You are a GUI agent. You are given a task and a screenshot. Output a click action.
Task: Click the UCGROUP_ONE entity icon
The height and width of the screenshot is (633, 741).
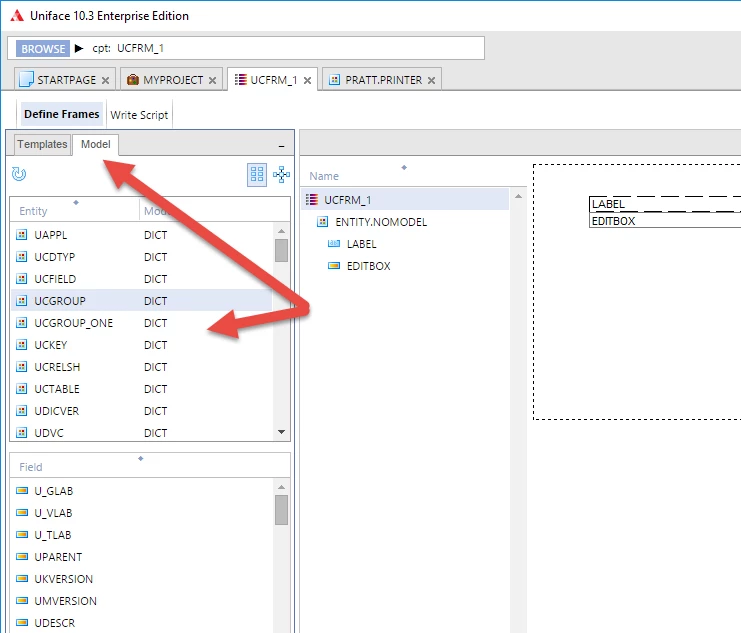(22, 322)
